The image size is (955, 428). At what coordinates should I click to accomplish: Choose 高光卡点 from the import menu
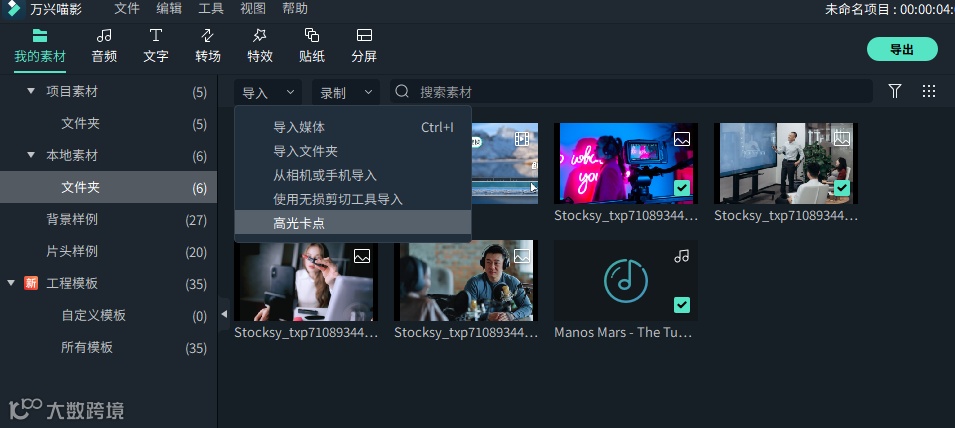[x=353, y=223]
